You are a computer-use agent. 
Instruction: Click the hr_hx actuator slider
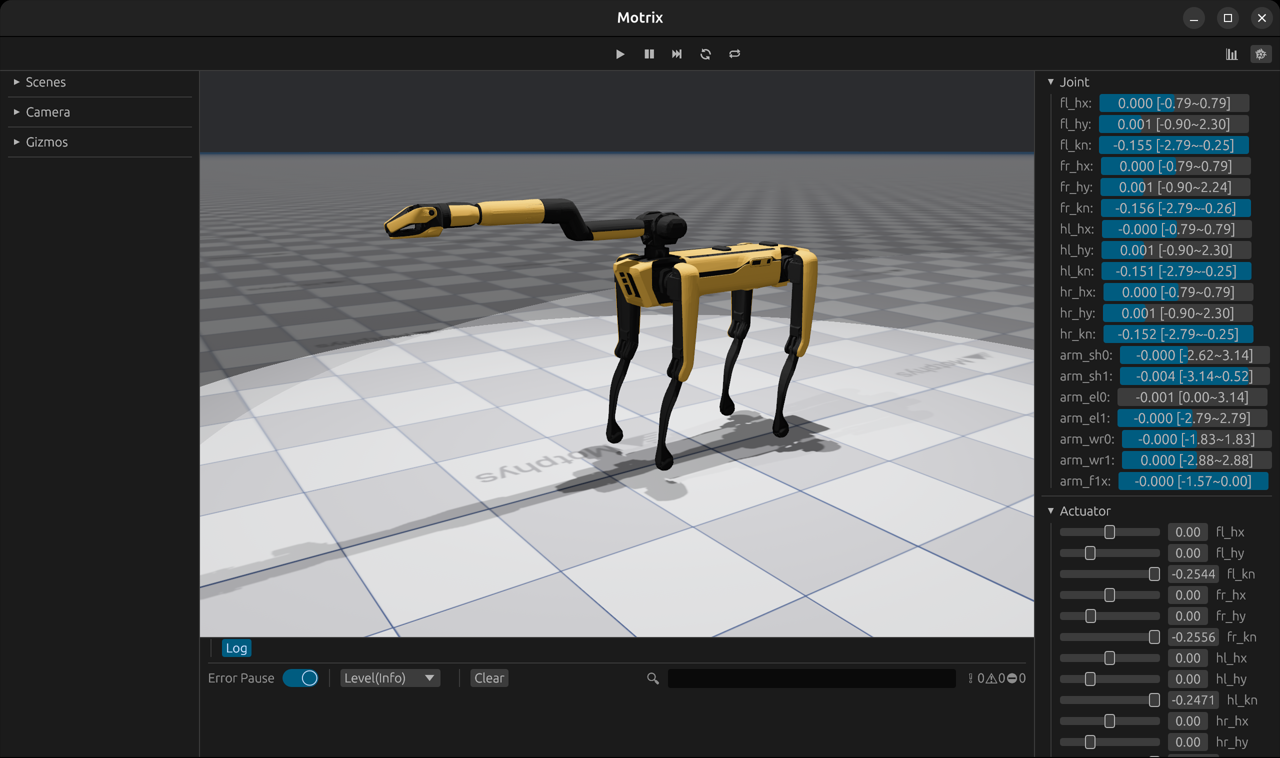(x=1110, y=721)
